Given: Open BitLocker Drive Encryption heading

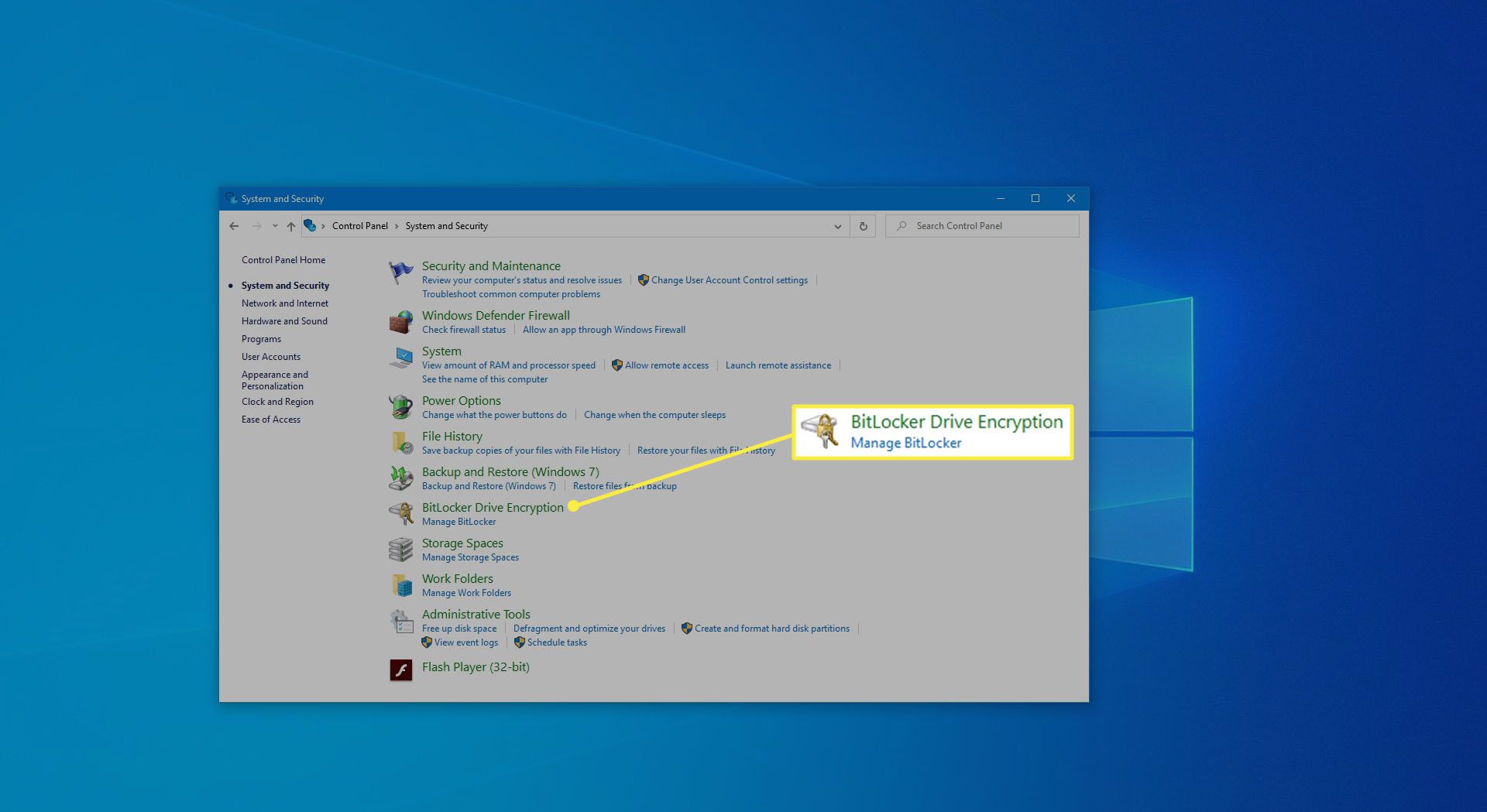Looking at the screenshot, I should point(493,508).
